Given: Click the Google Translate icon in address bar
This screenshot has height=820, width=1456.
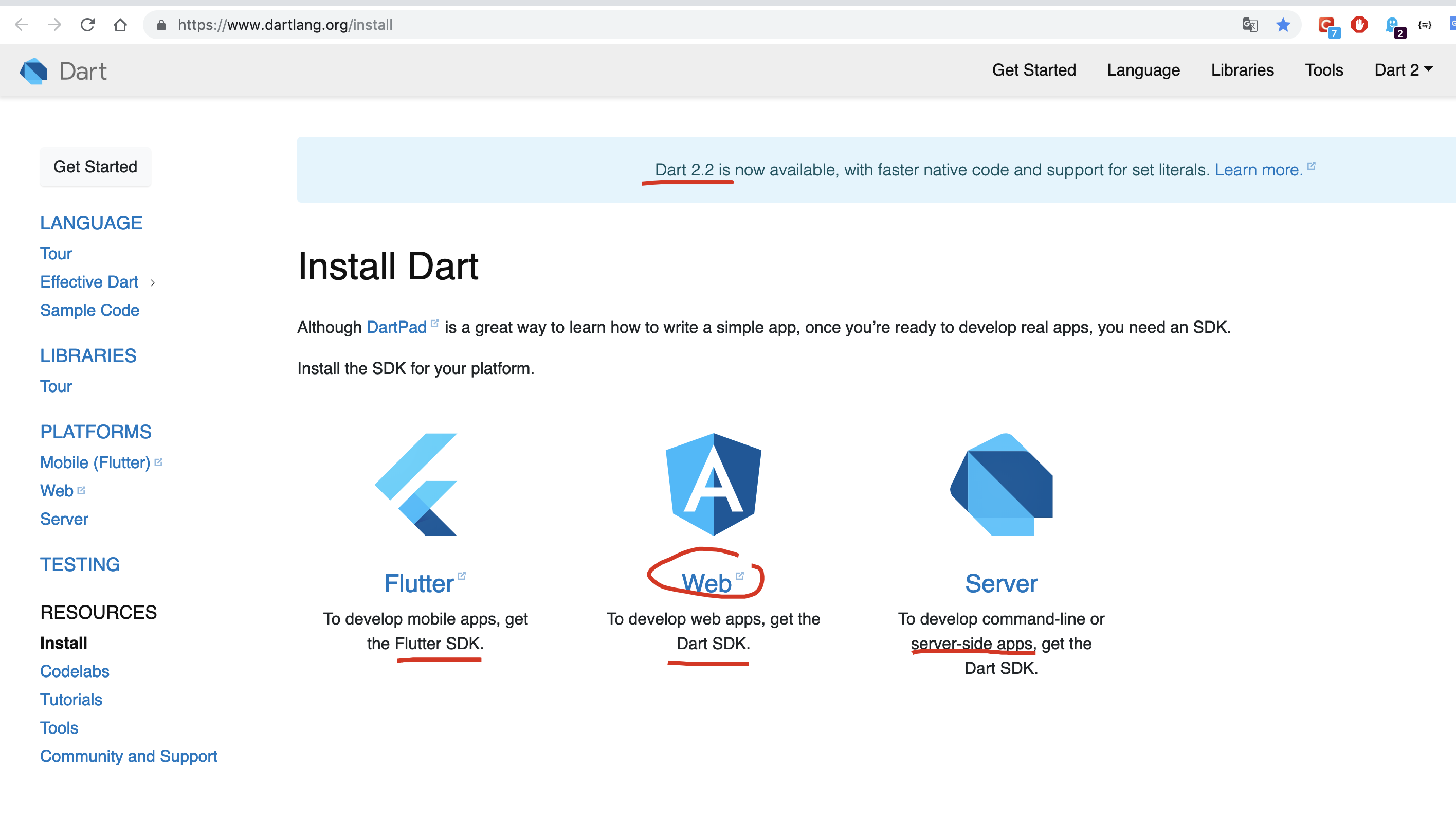Looking at the screenshot, I should coord(1250,25).
